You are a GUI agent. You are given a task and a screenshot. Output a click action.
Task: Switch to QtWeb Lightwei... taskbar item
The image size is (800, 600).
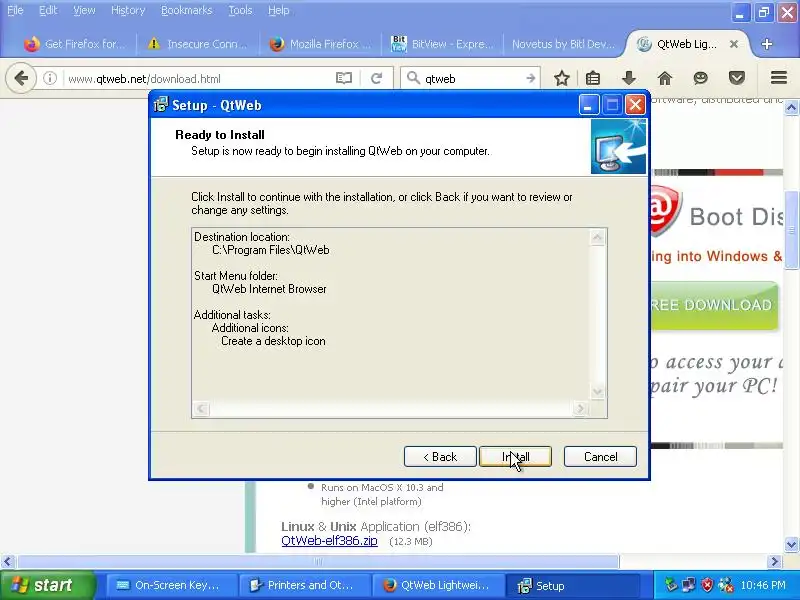[x=437, y=585]
